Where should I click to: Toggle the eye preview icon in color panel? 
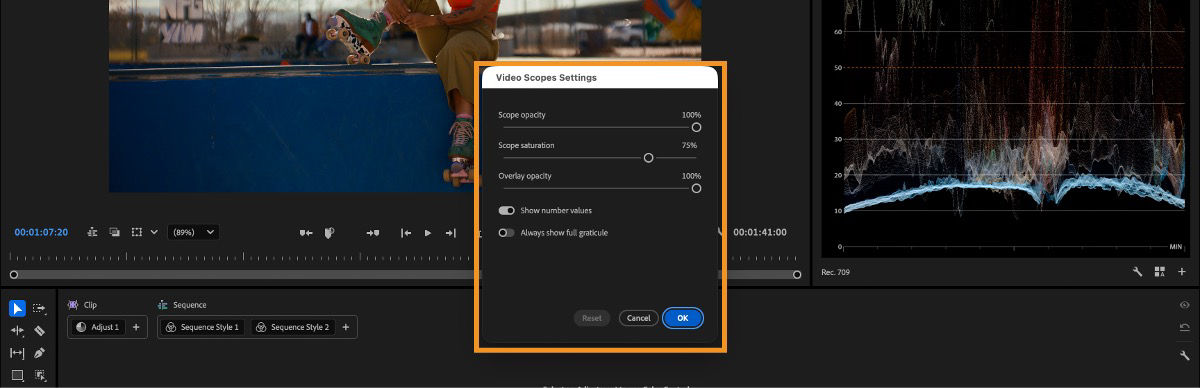point(1184,305)
